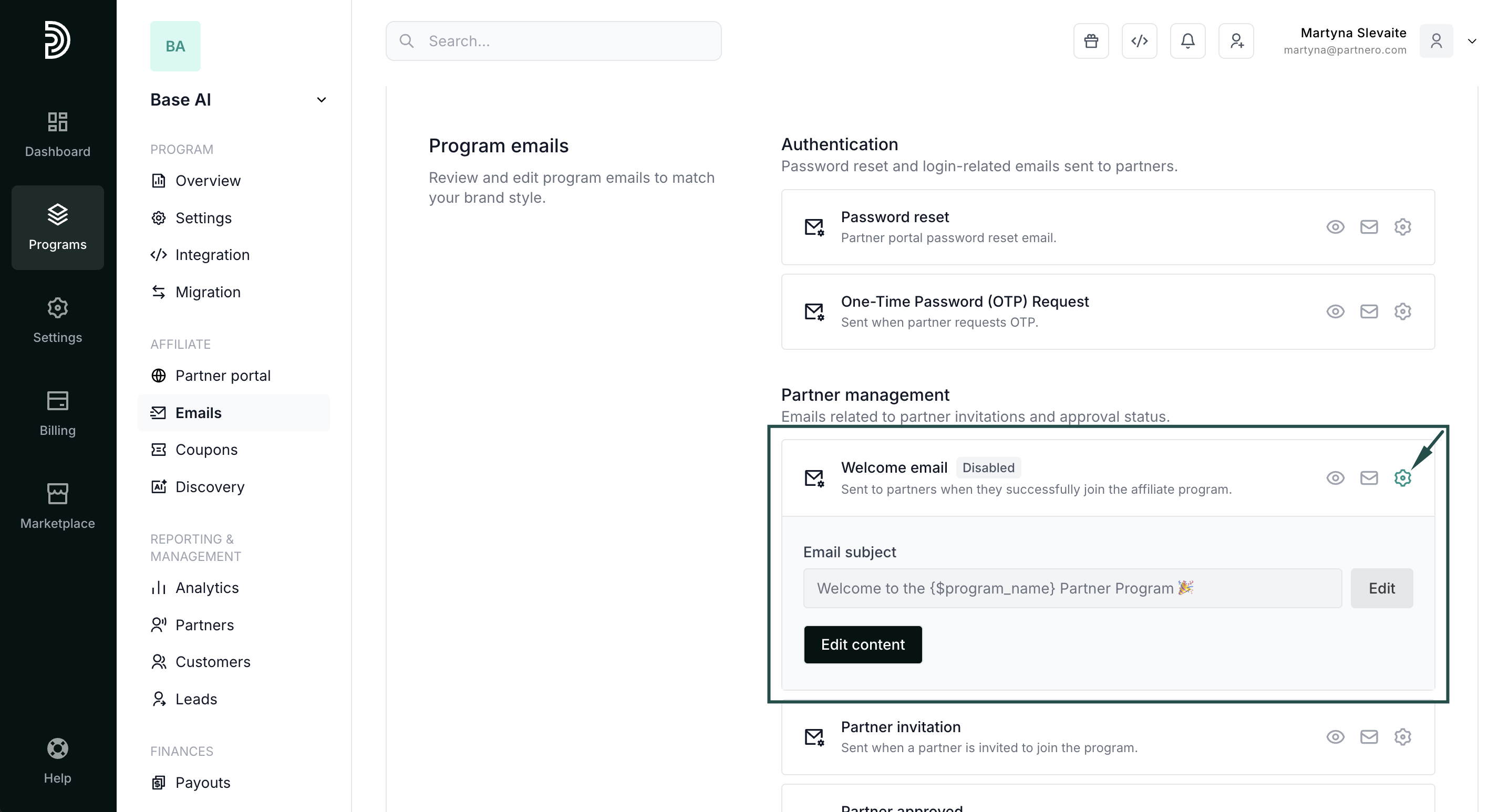Preview the Password reset email with eye icon
Screen dimensions: 1509x812
[x=1335, y=226]
